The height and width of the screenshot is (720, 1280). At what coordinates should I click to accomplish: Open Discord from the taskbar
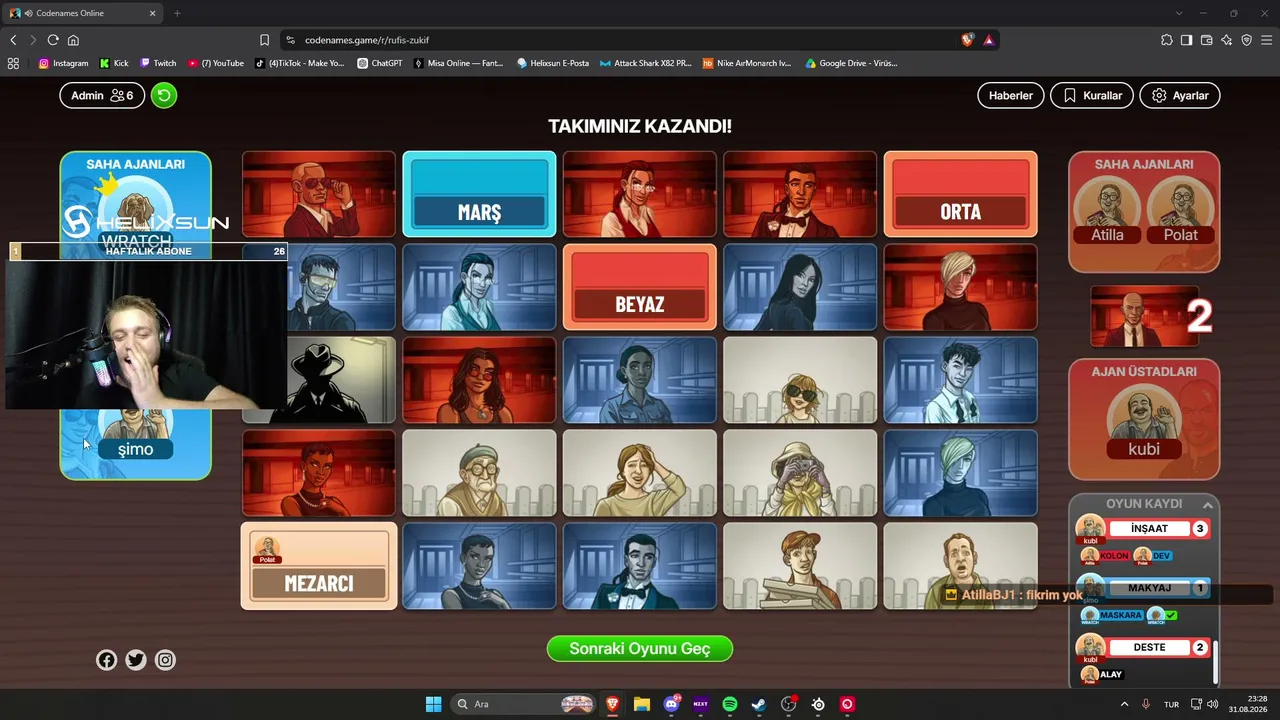[x=671, y=704]
